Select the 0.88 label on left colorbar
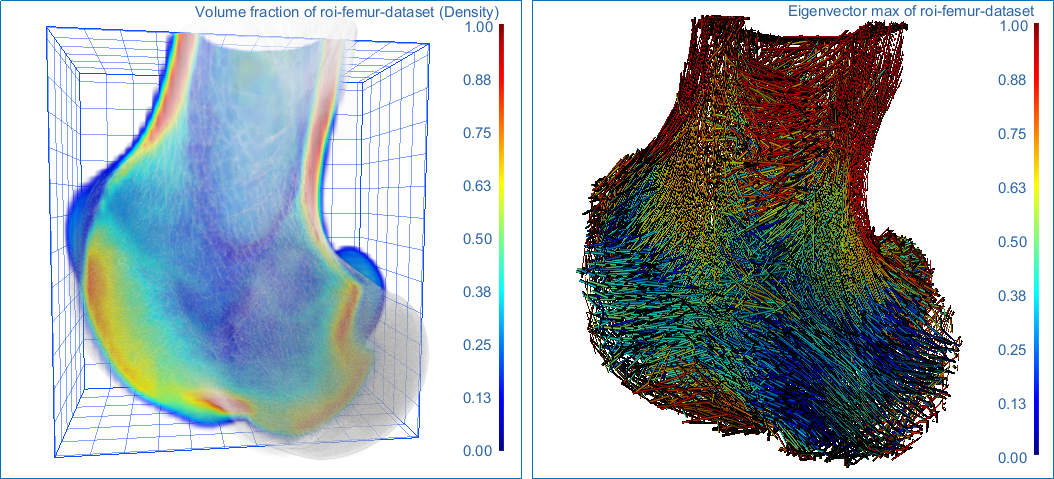 tap(476, 81)
